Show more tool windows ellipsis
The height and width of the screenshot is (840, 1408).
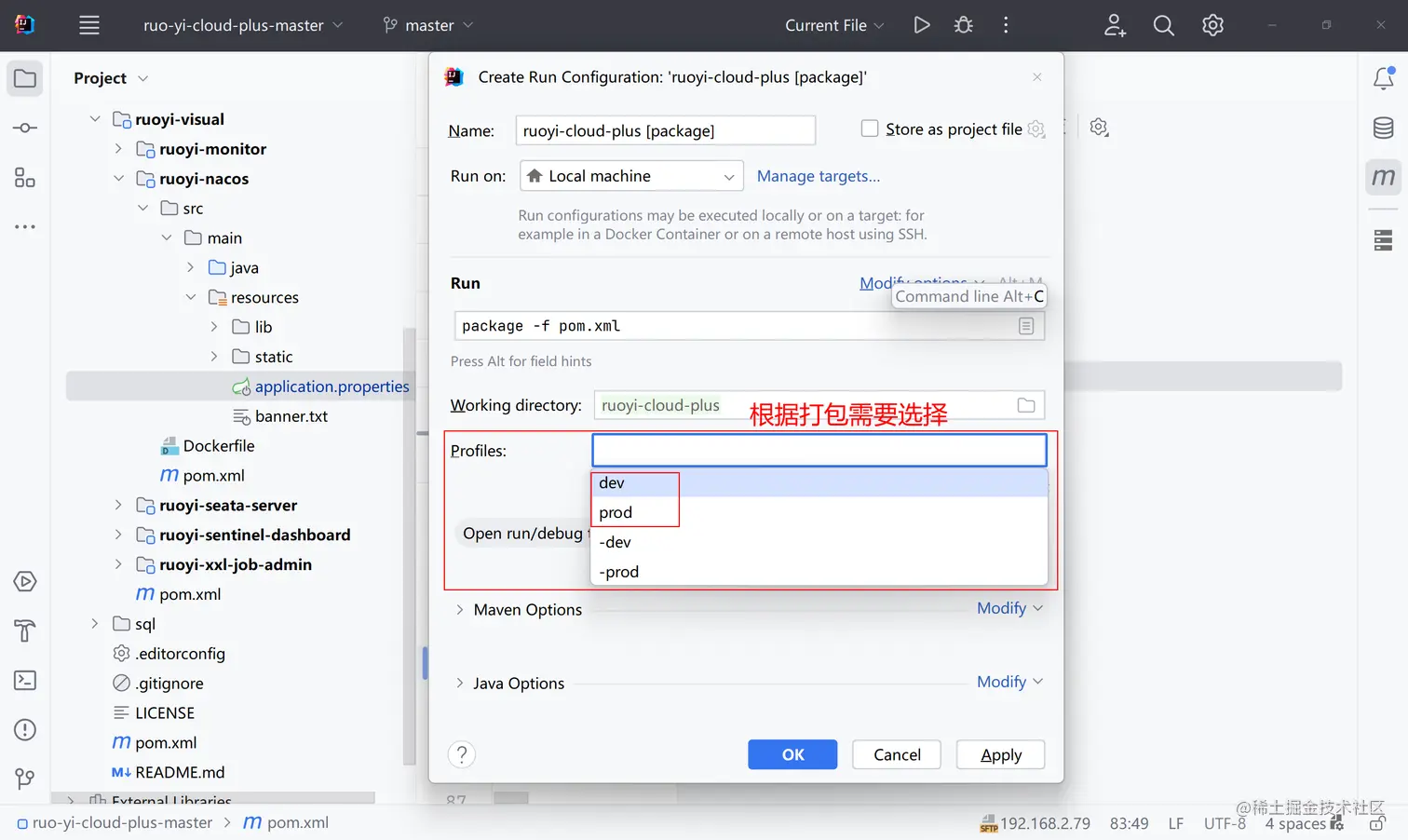[x=25, y=226]
